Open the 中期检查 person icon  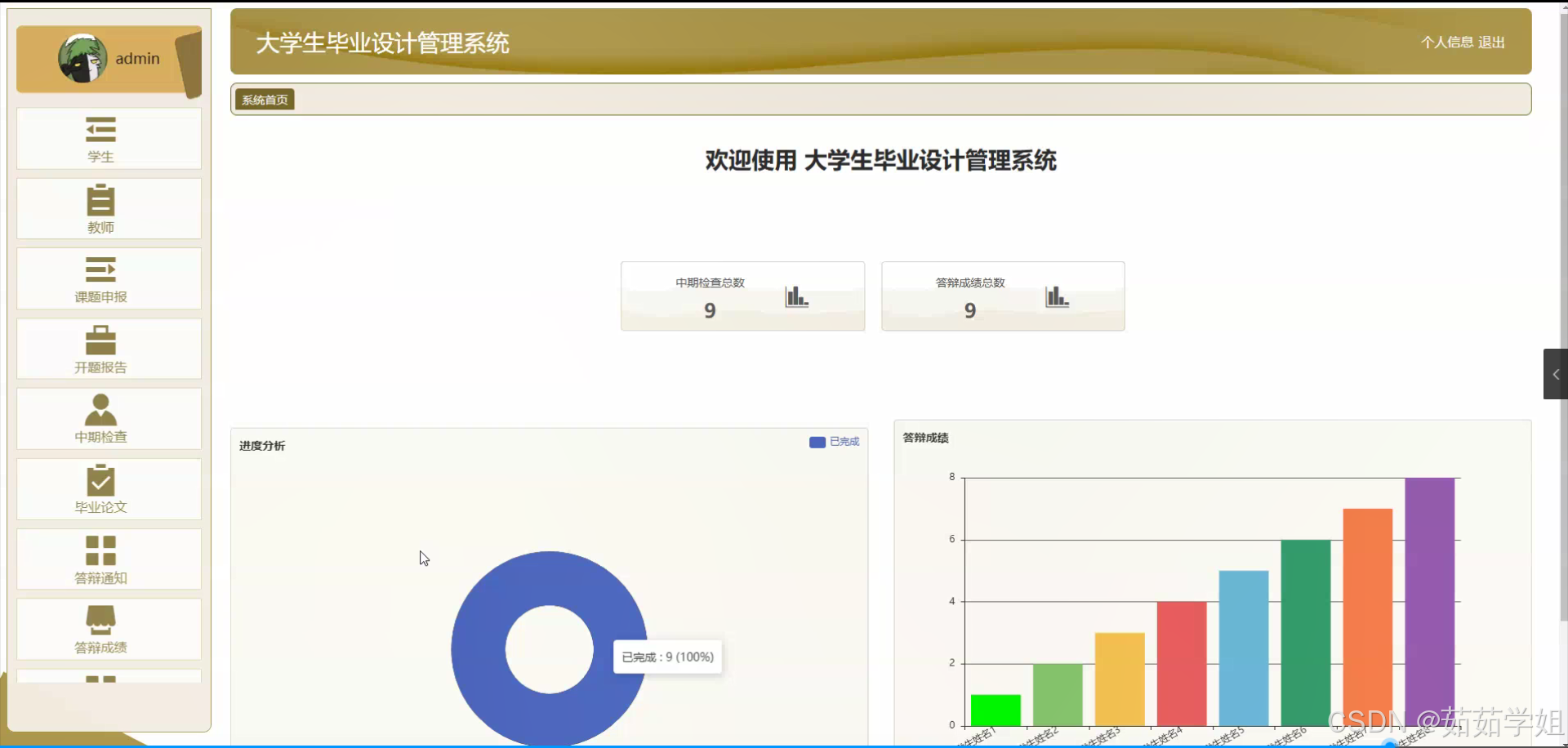pyautogui.click(x=100, y=409)
